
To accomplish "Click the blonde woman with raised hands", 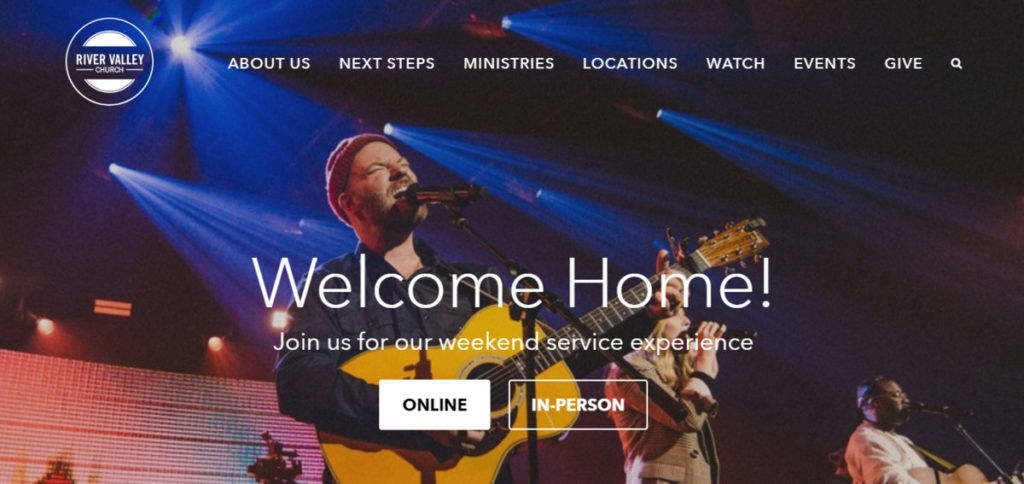I will [x=663, y=398].
